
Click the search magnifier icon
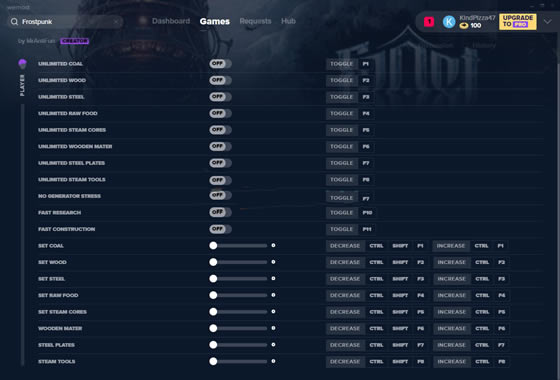[14, 22]
